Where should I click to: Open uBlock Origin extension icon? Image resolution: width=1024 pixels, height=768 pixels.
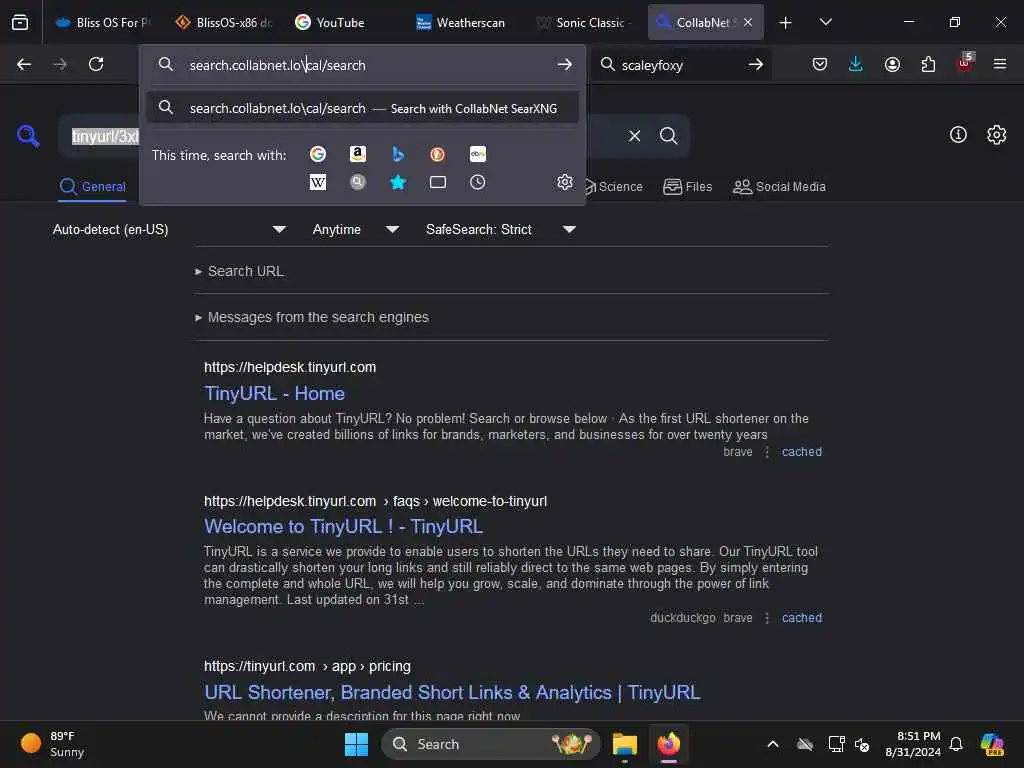tap(965, 63)
